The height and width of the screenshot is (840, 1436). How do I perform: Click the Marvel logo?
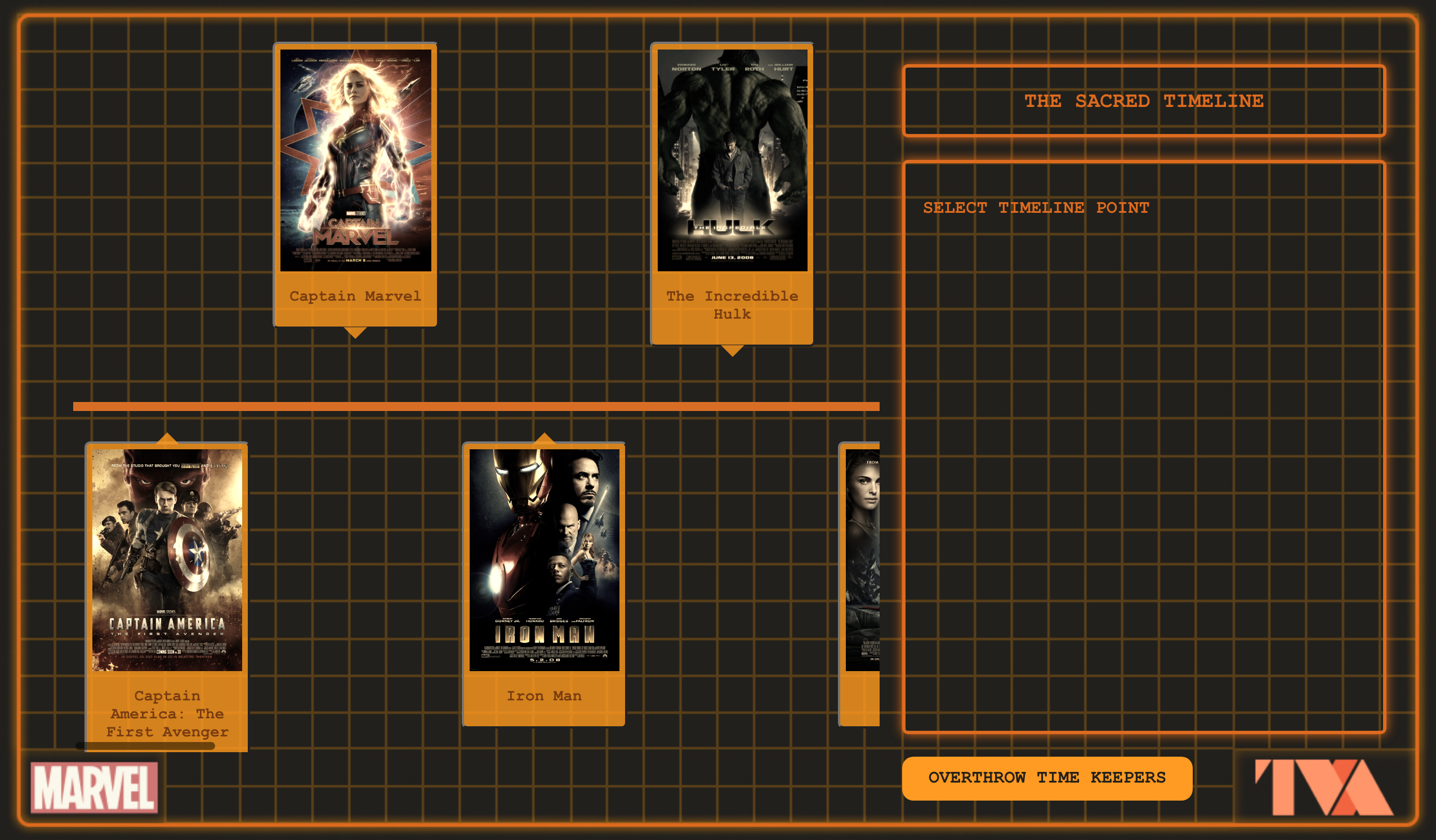[94, 787]
